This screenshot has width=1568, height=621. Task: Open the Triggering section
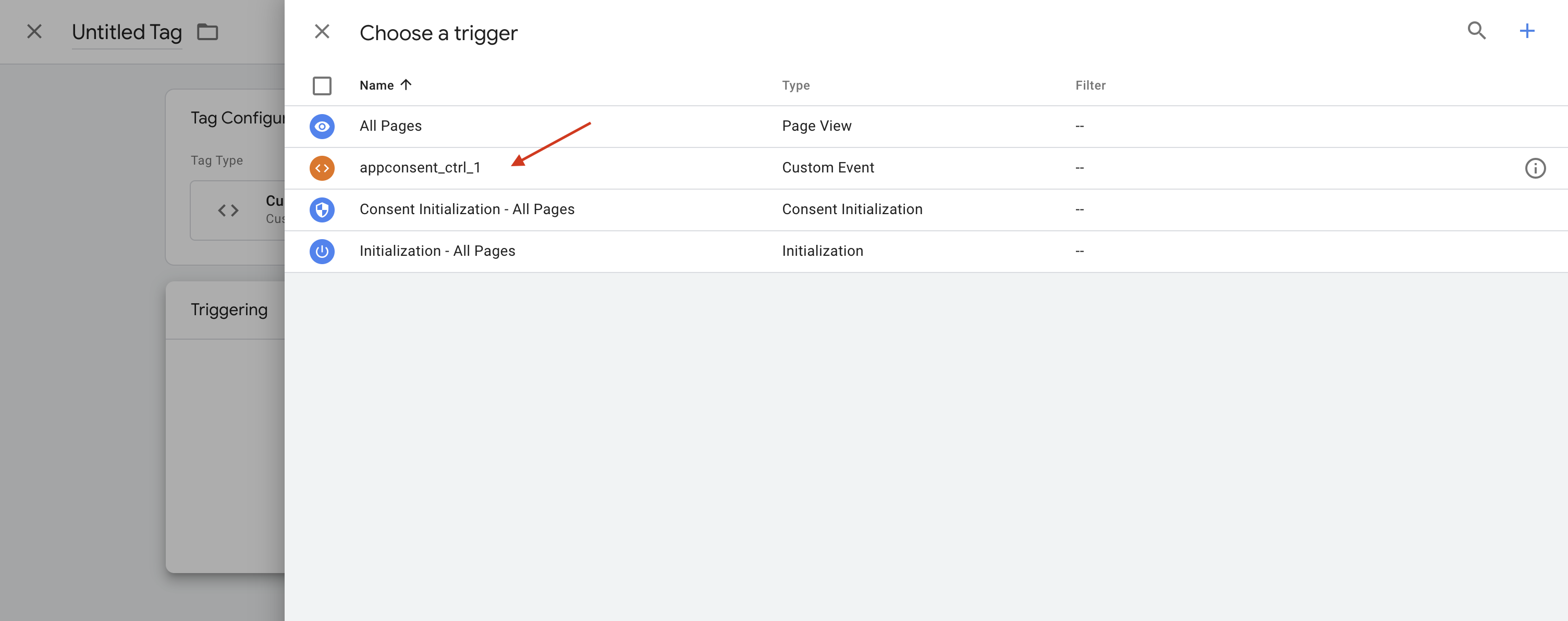[x=228, y=309]
